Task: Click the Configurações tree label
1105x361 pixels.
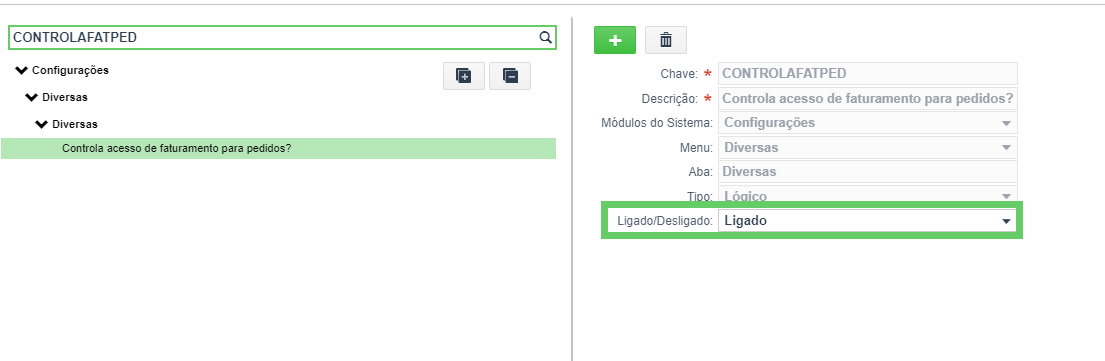Action: pos(70,71)
